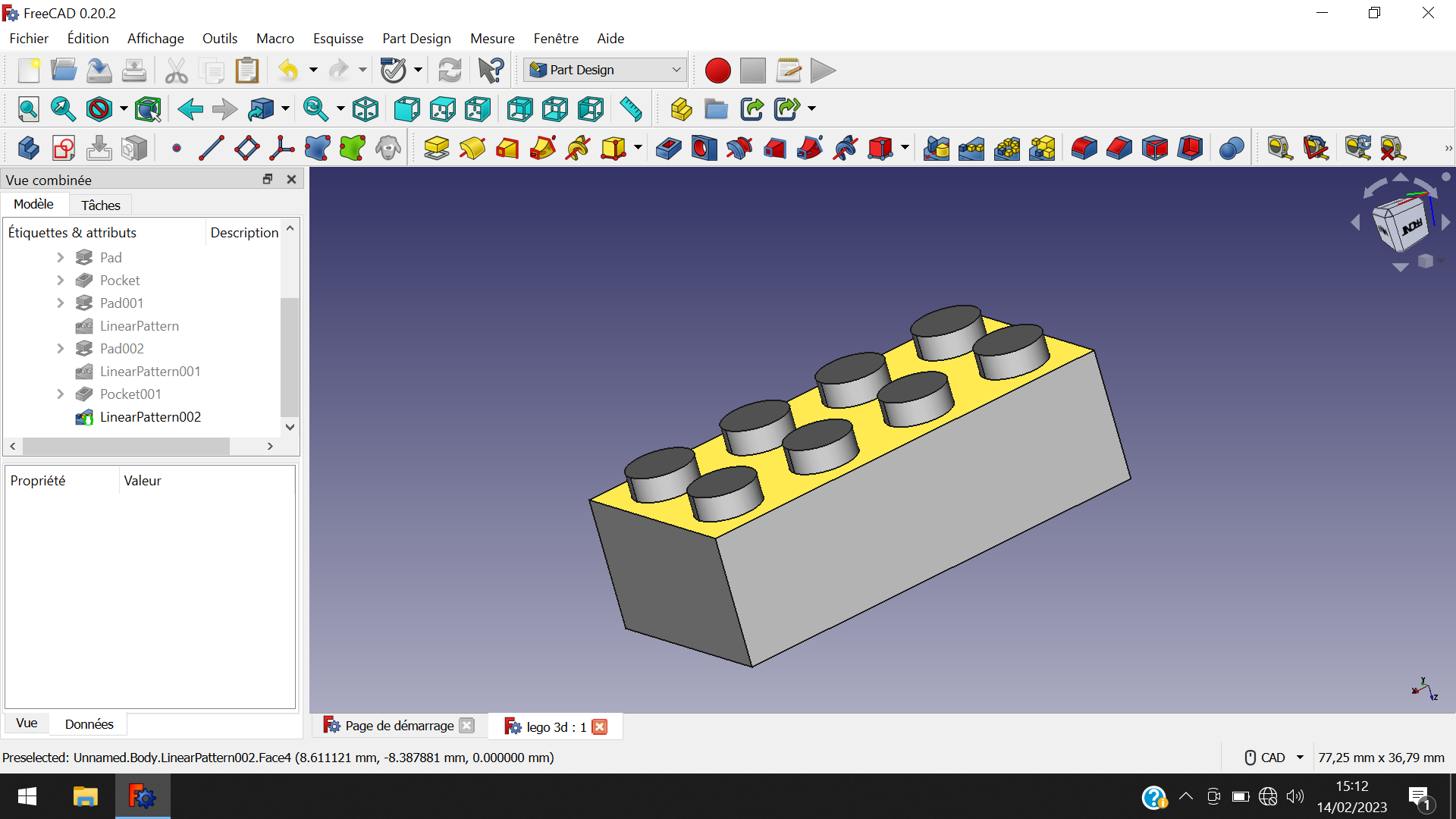
Task: Select LinearPattern002 in the tree
Action: (150, 417)
